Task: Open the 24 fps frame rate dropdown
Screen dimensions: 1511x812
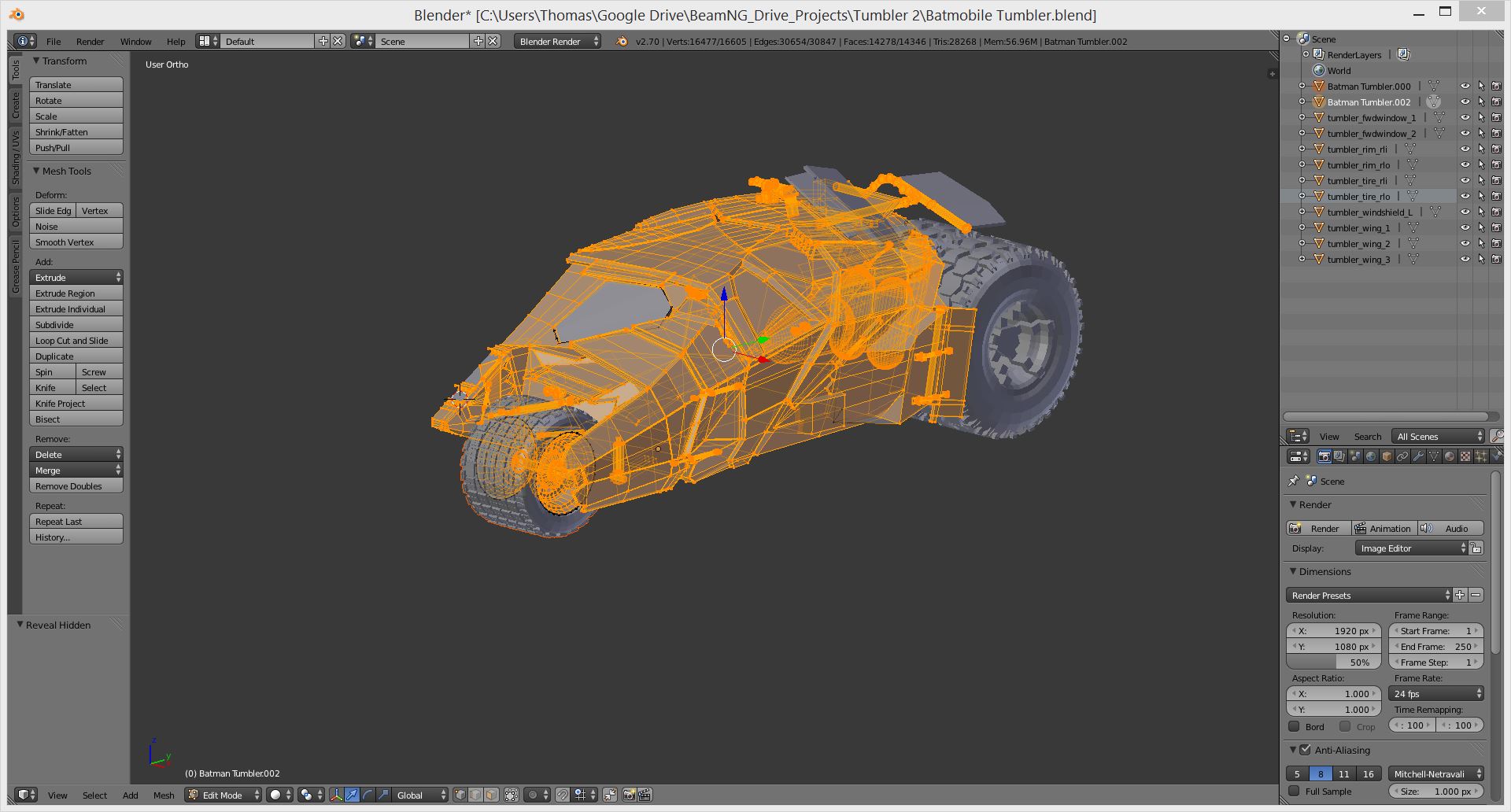Action: coord(1436,693)
